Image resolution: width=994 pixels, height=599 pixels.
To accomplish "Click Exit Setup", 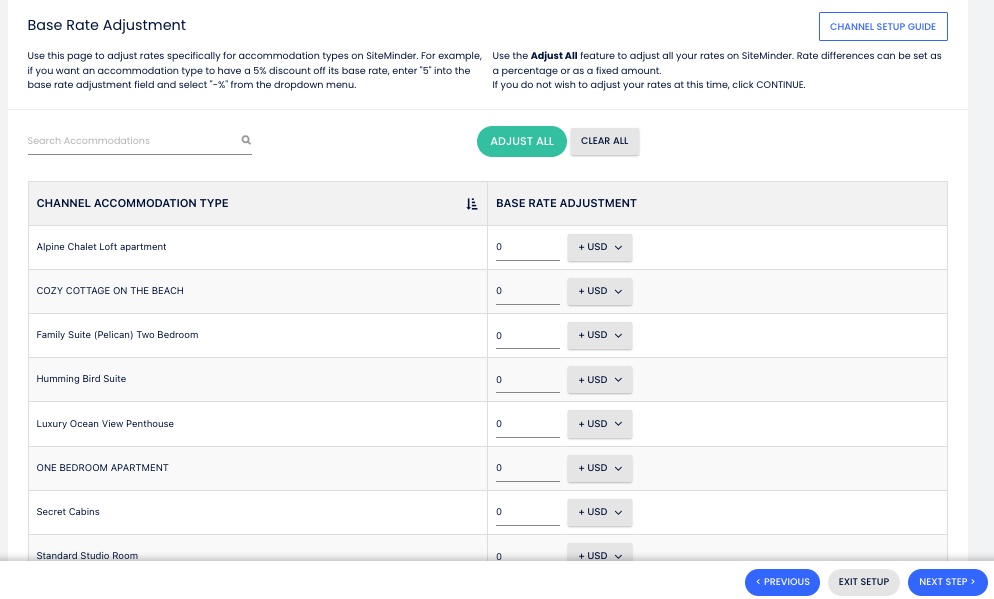I will (863, 582).
